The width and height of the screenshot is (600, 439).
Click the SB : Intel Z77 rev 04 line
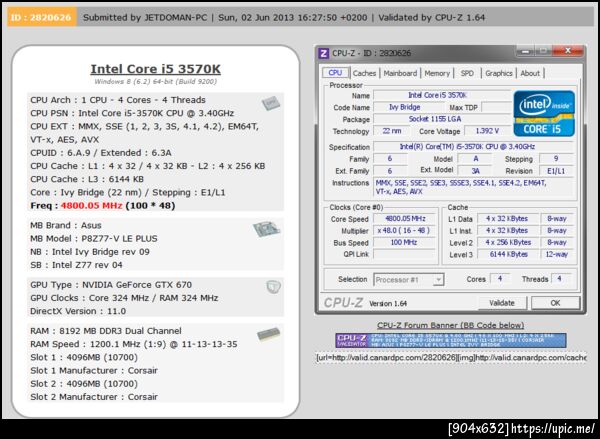pyautogui.click(x=76, y=265)
